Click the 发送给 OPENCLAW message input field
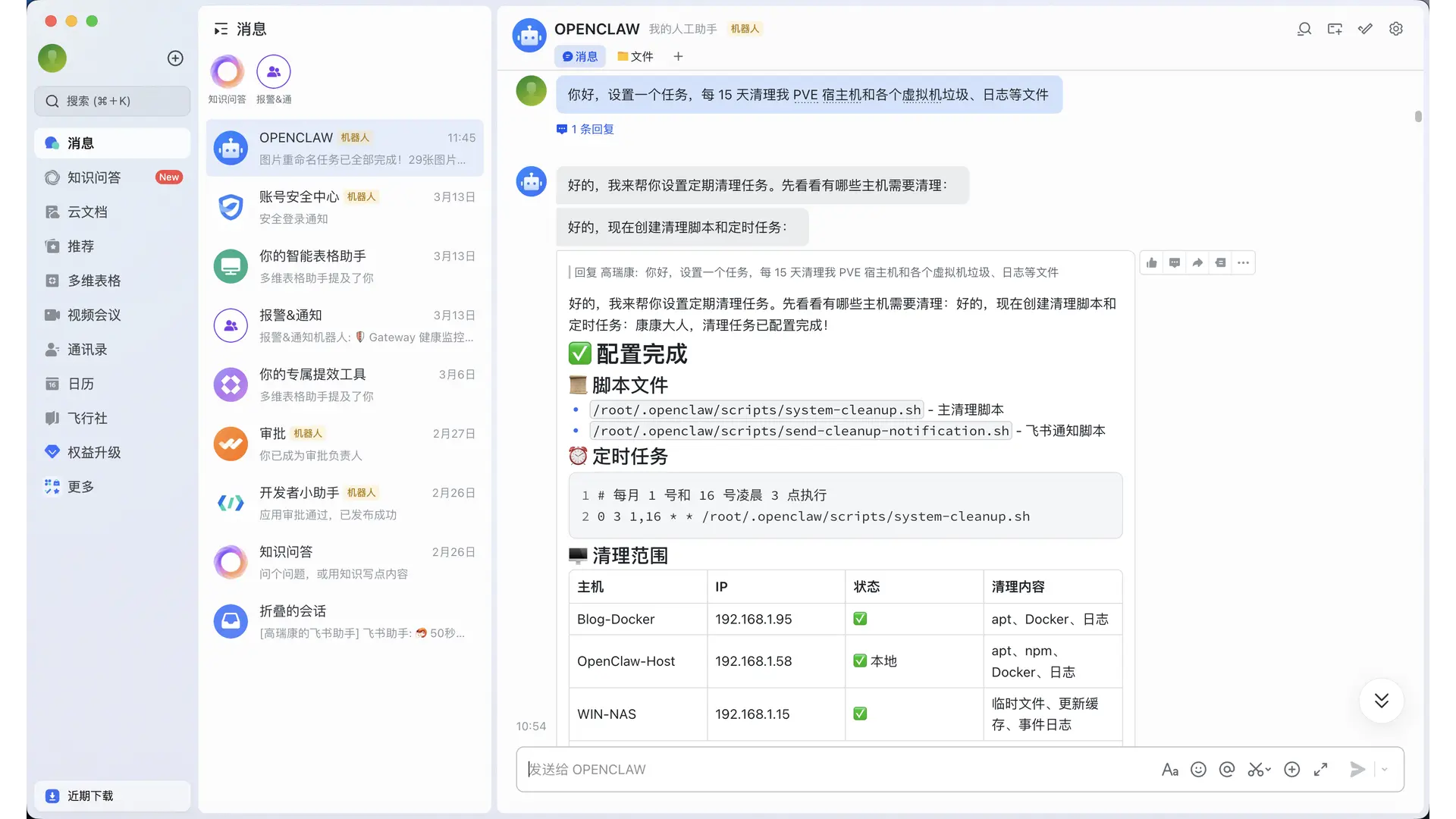 pyautogui.click(x=834, y=770)
